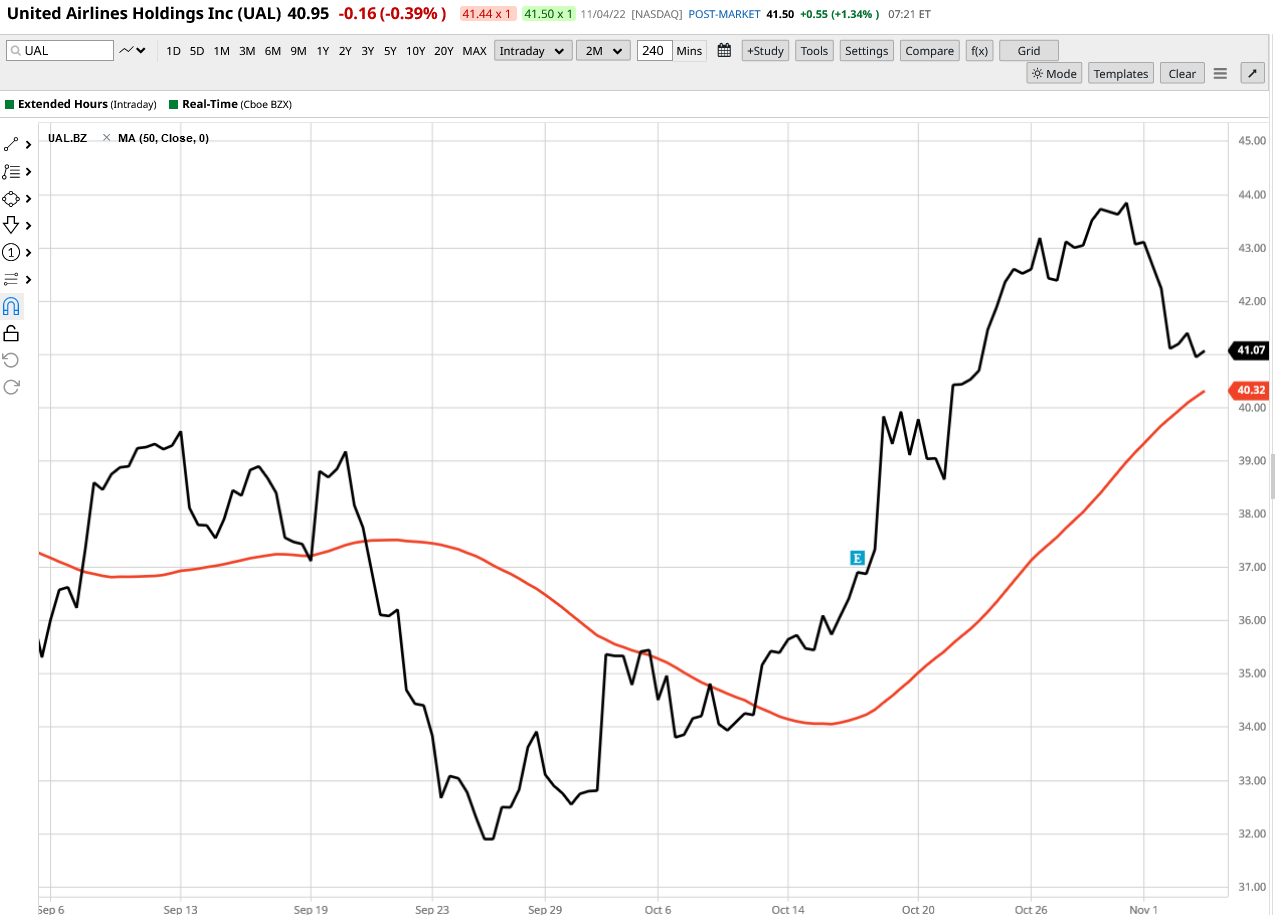Click the earnings E marker on chart
1275x915 pixels.
857,558
